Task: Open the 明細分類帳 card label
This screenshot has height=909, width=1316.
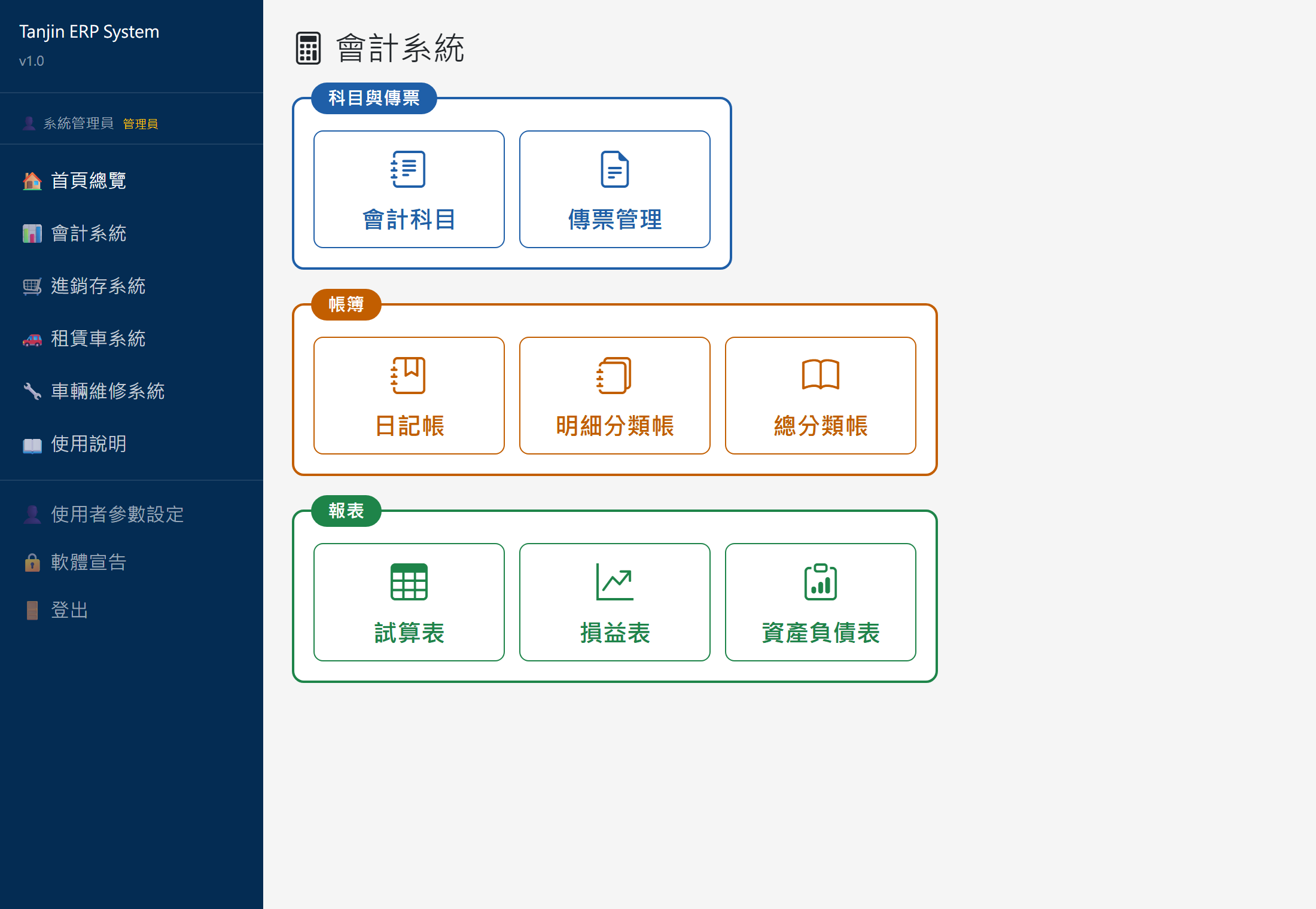Action: point(615,426)
